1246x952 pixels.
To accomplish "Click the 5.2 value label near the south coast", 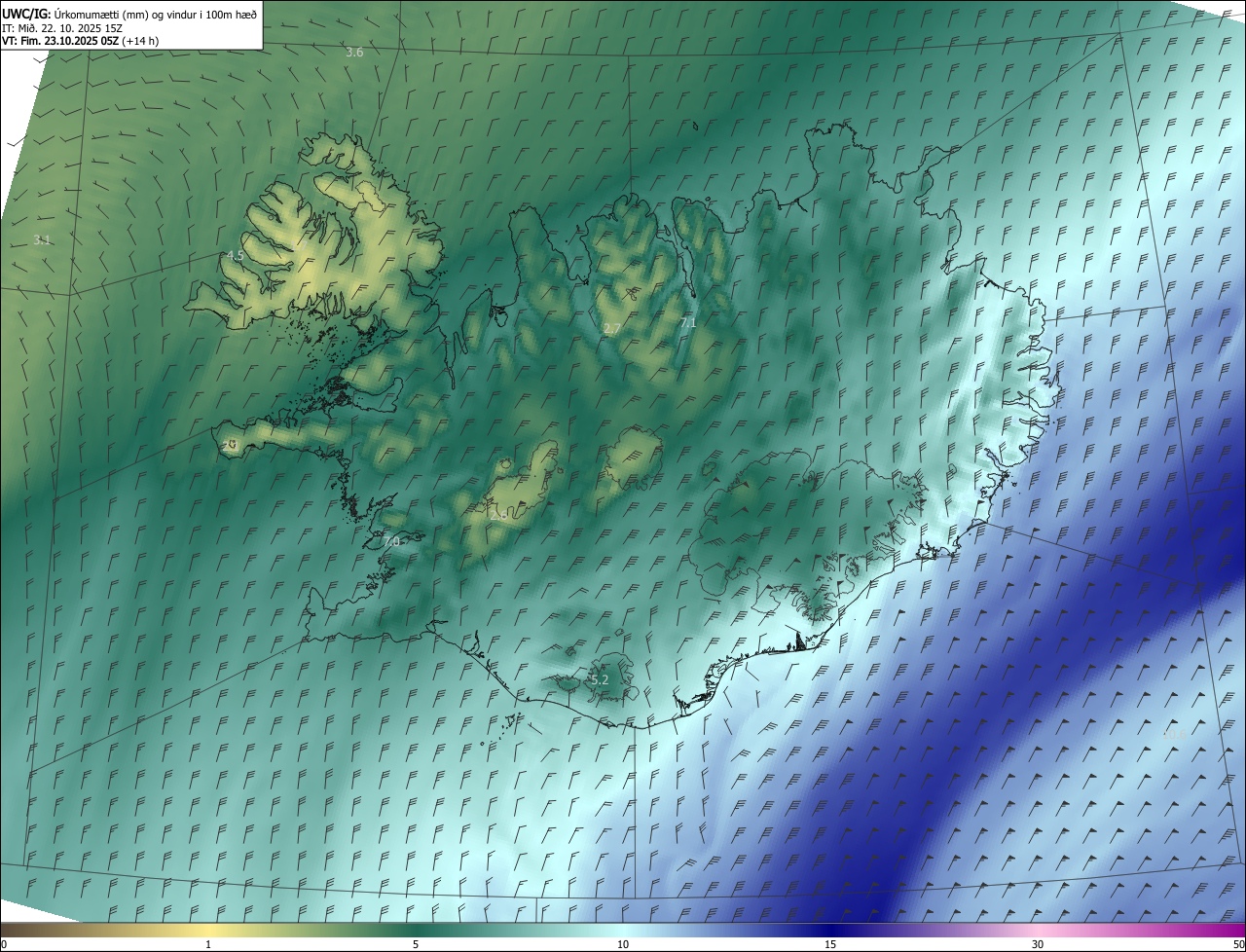I will [600, 679].
